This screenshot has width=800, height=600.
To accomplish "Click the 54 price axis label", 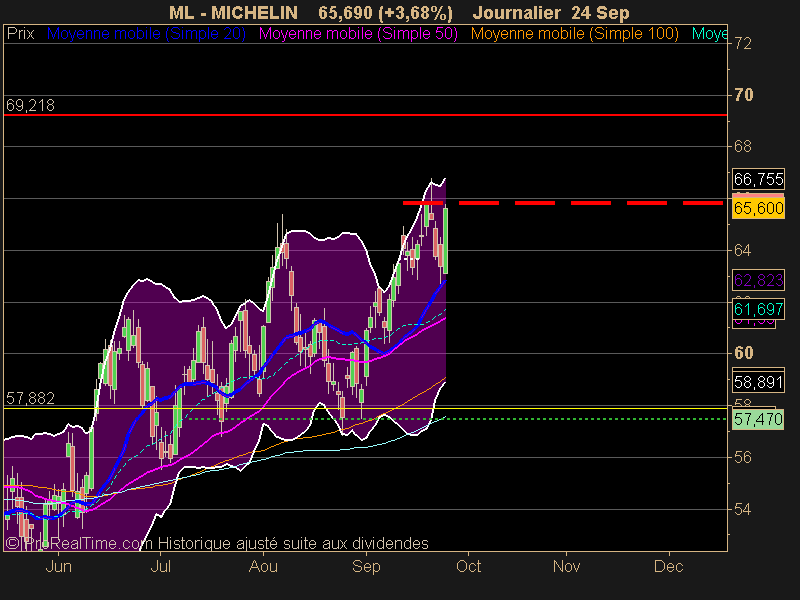I will coord(743,509).
